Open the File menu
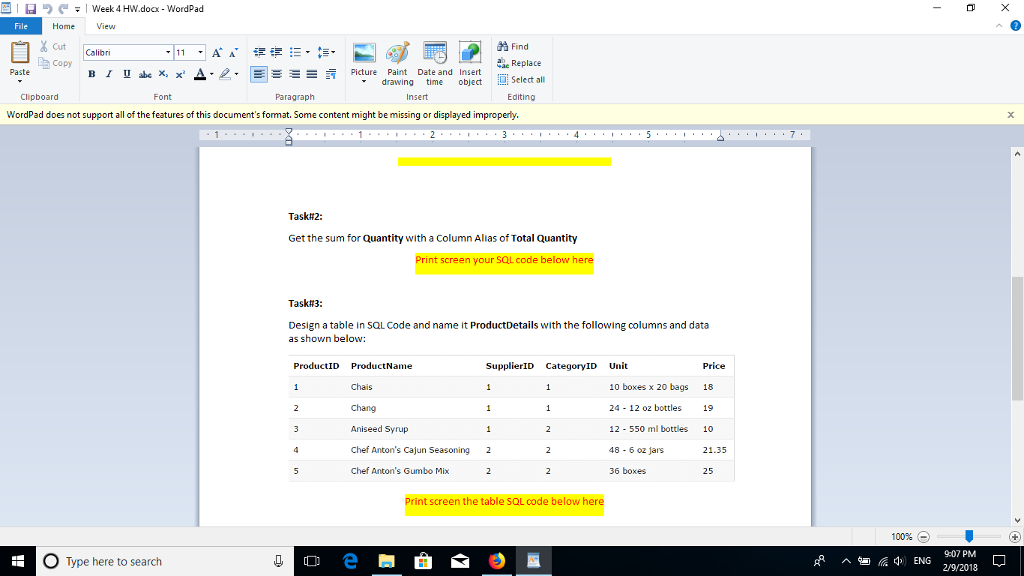The height and width of the screenshot is (576, 1024). tap(20, 26)
